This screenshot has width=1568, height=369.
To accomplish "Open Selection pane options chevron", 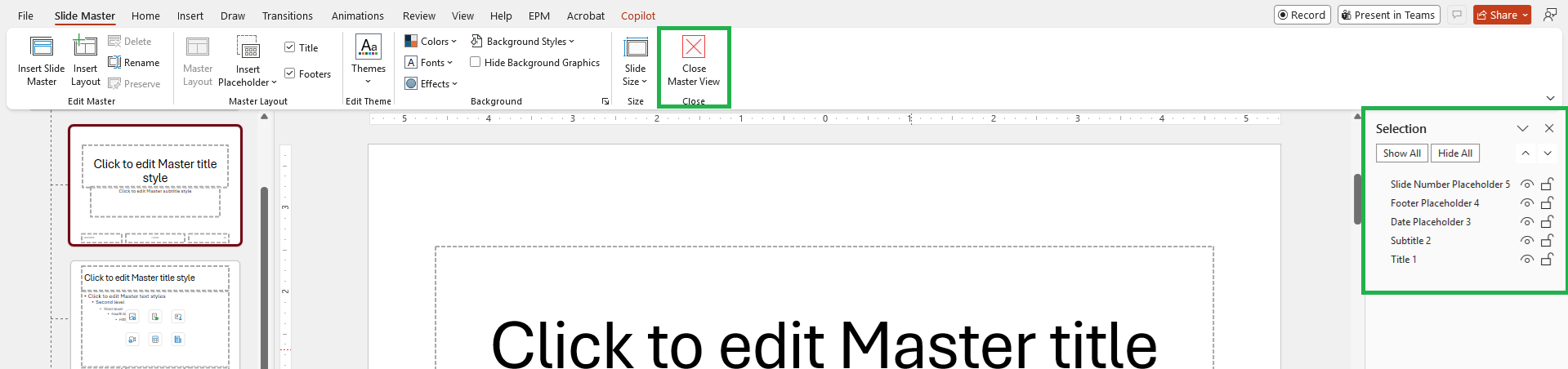I will [1522, 128].
